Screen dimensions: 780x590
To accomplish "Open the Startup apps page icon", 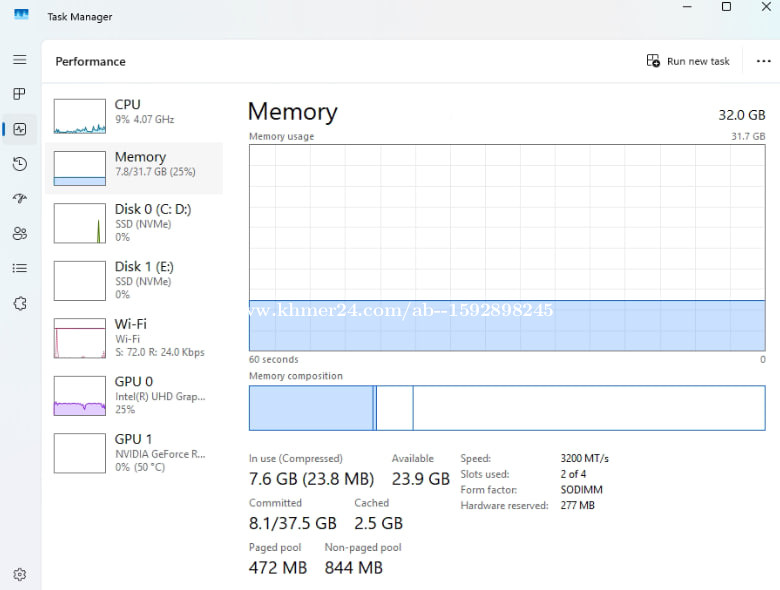I will (x=19, y=198).
